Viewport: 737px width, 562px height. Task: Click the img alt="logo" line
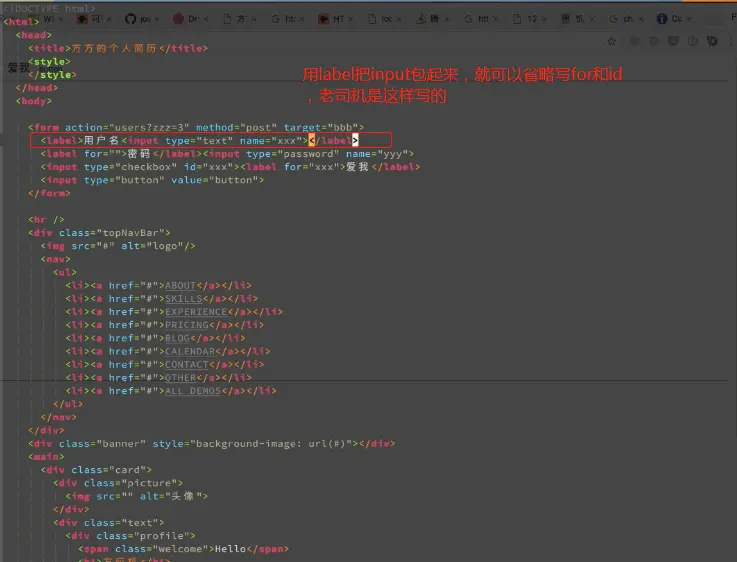click(x=118, y=246)
